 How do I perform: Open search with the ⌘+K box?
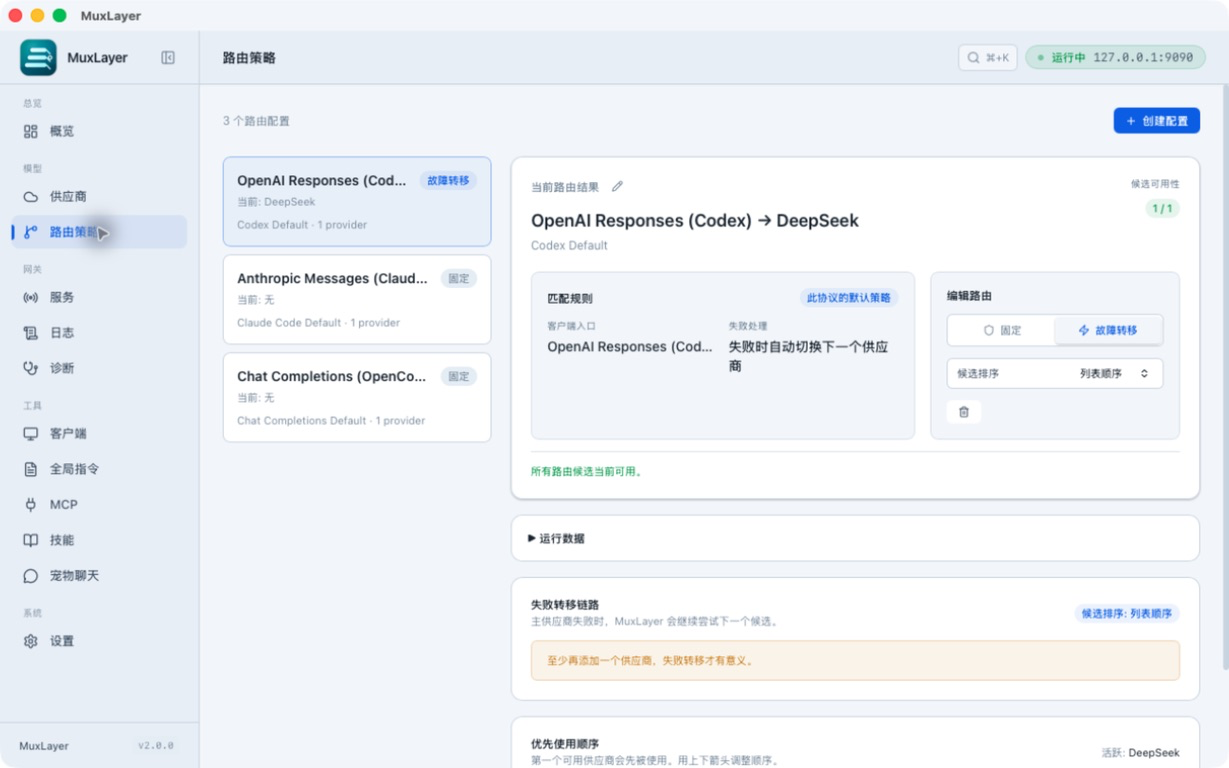[988, 58]
